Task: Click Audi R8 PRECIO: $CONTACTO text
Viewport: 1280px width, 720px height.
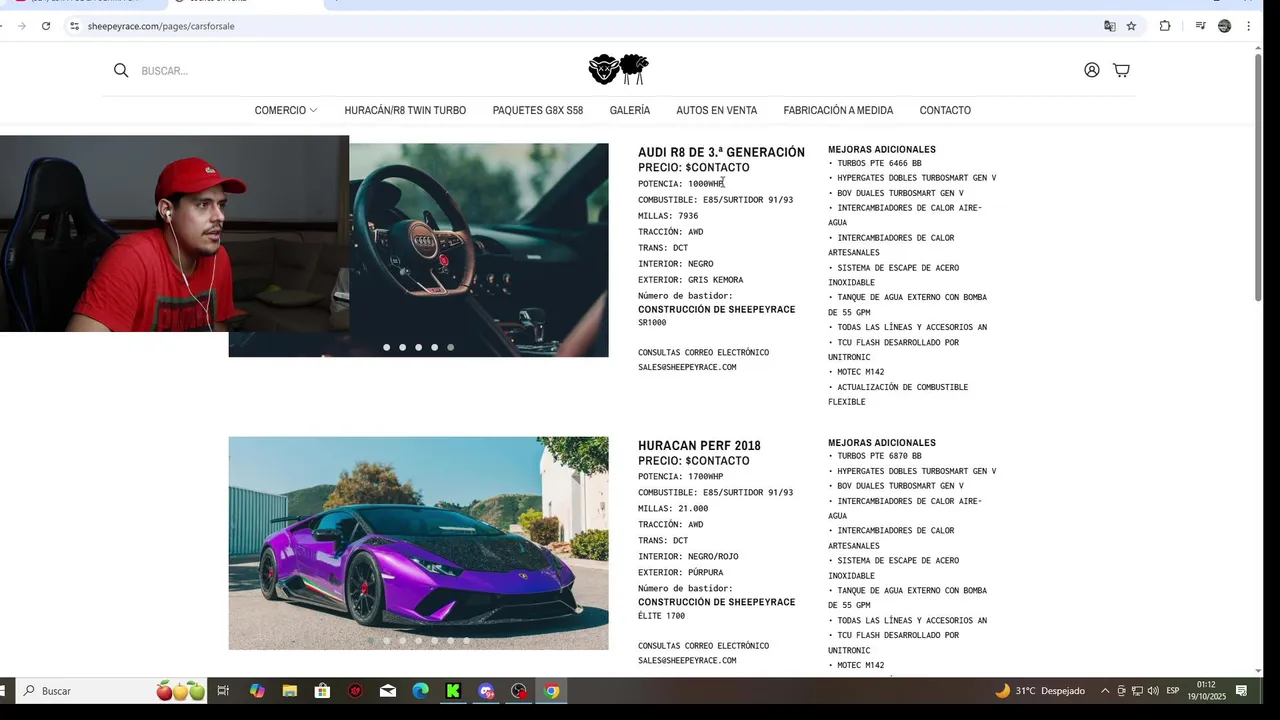Action: (693, 167)
